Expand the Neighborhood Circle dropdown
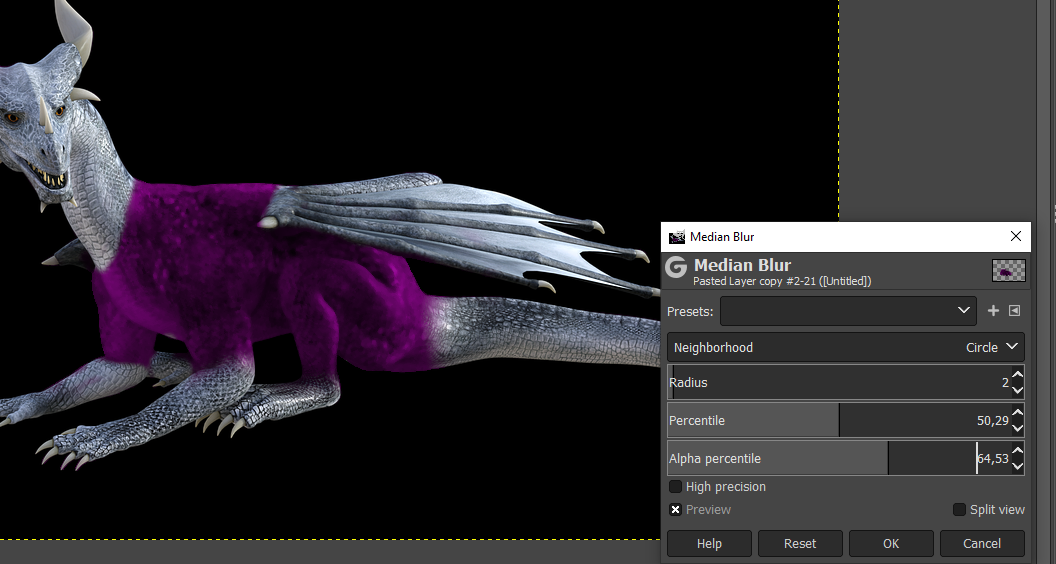Image resolution: width=1056 pixels, height=564 pixels. pyautogui.click(x=845, y=347)
